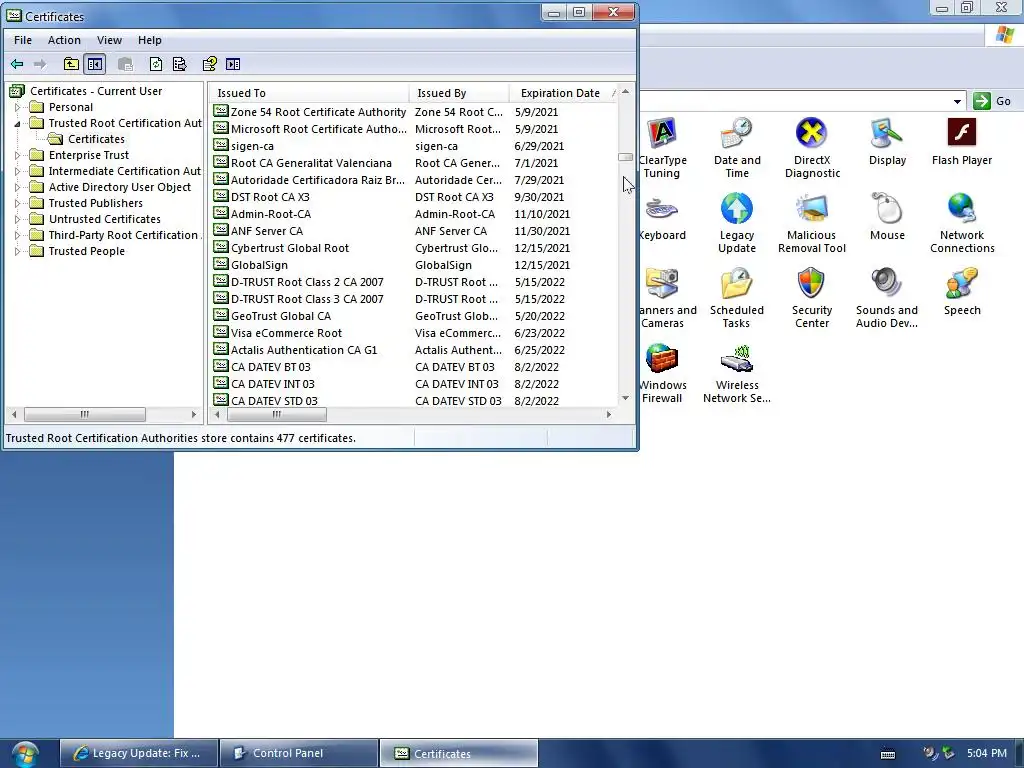Select Cybertrust Global Root certificate row
This screenshot has height=768, width=1024.
(413, 248)
